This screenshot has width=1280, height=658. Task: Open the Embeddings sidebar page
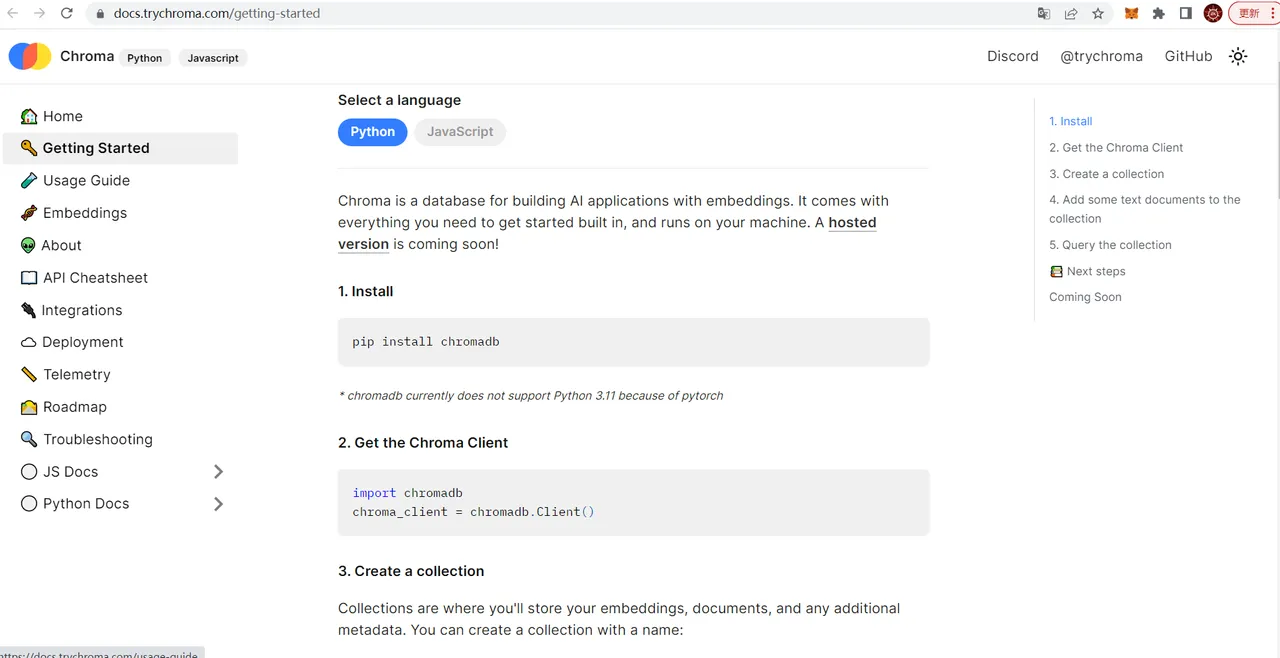(85, 213)
